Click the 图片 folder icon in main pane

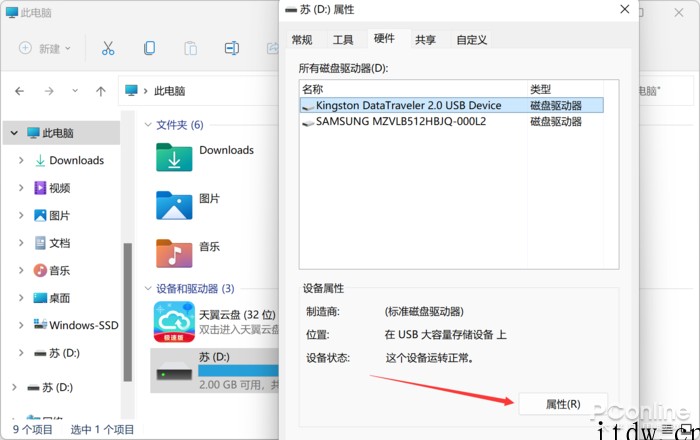[174, 205]
